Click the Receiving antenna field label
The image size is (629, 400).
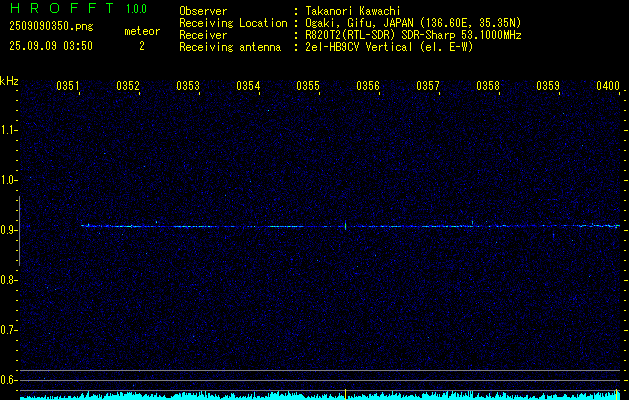(230, 47)
